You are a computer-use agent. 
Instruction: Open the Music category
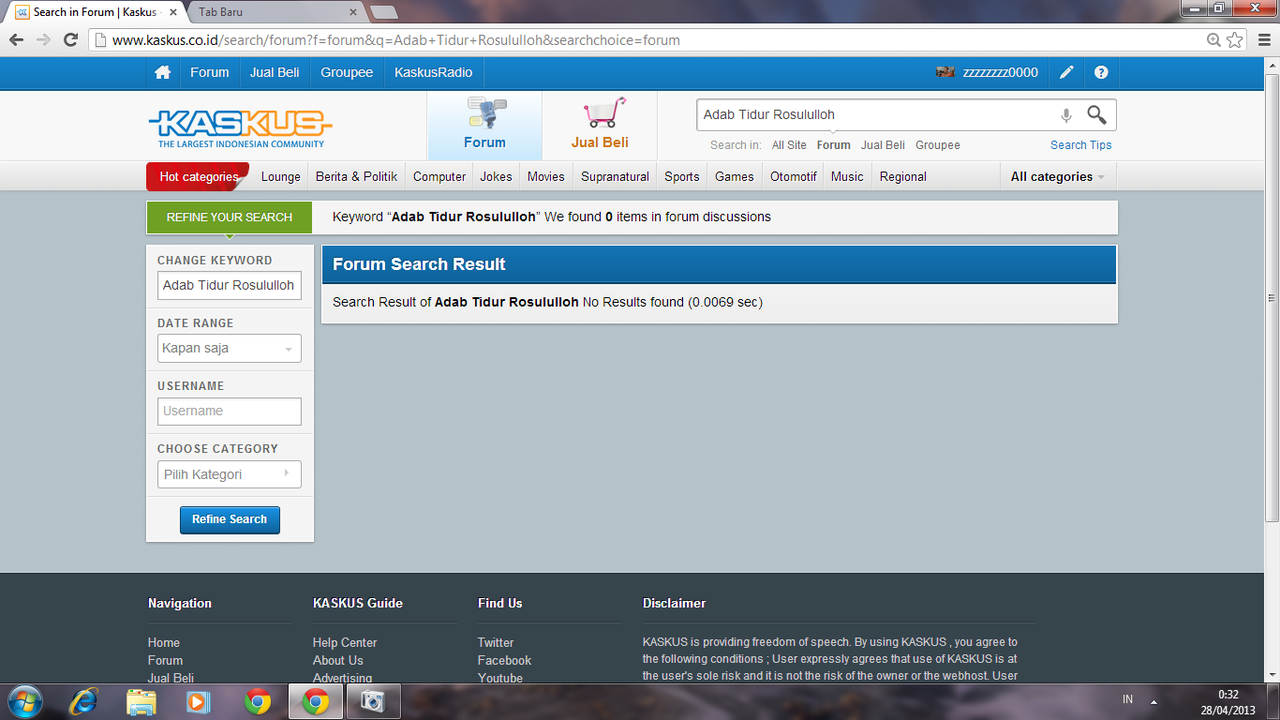[847, 177]
